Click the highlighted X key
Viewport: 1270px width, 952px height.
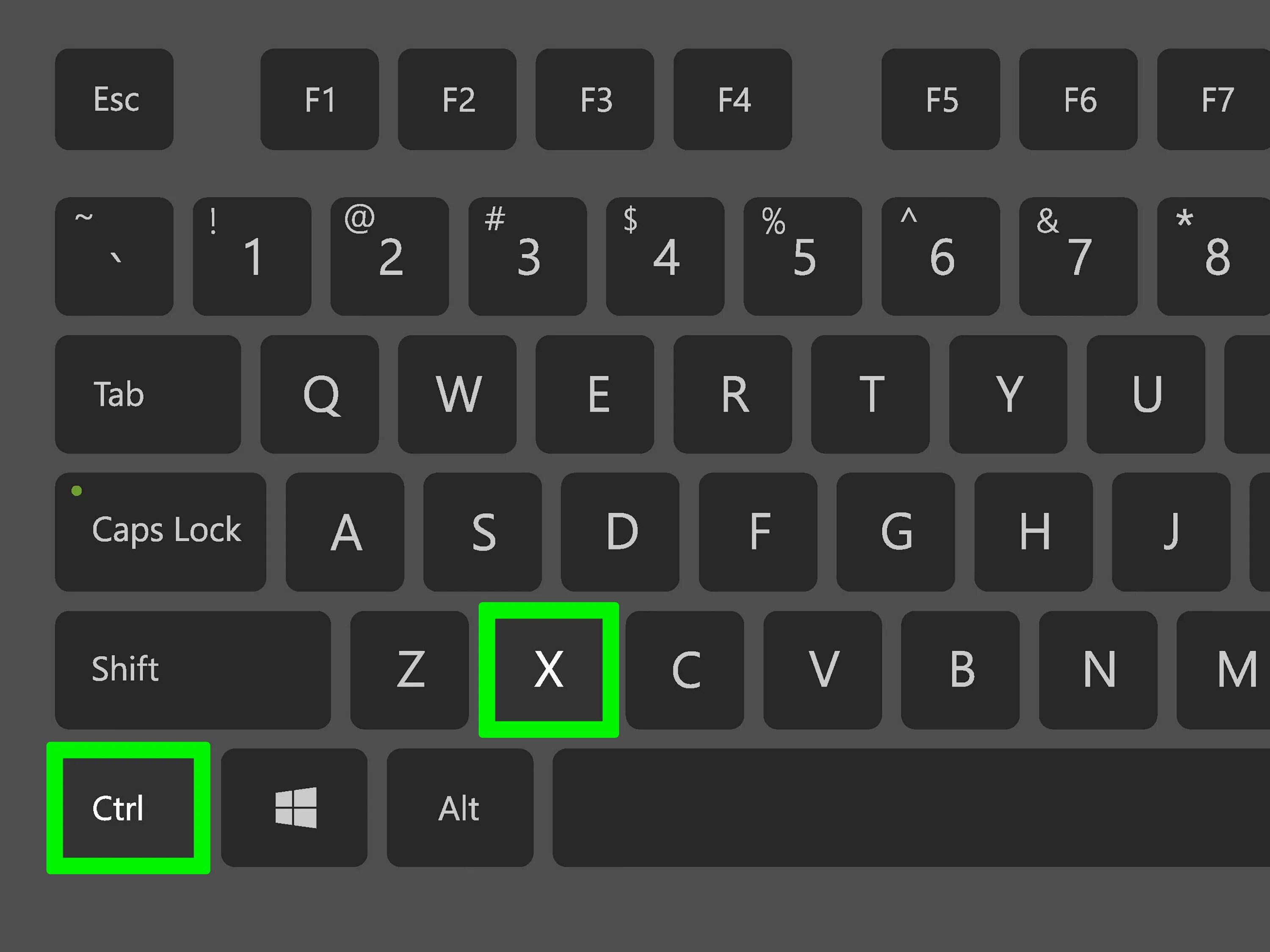click(548, 670)
